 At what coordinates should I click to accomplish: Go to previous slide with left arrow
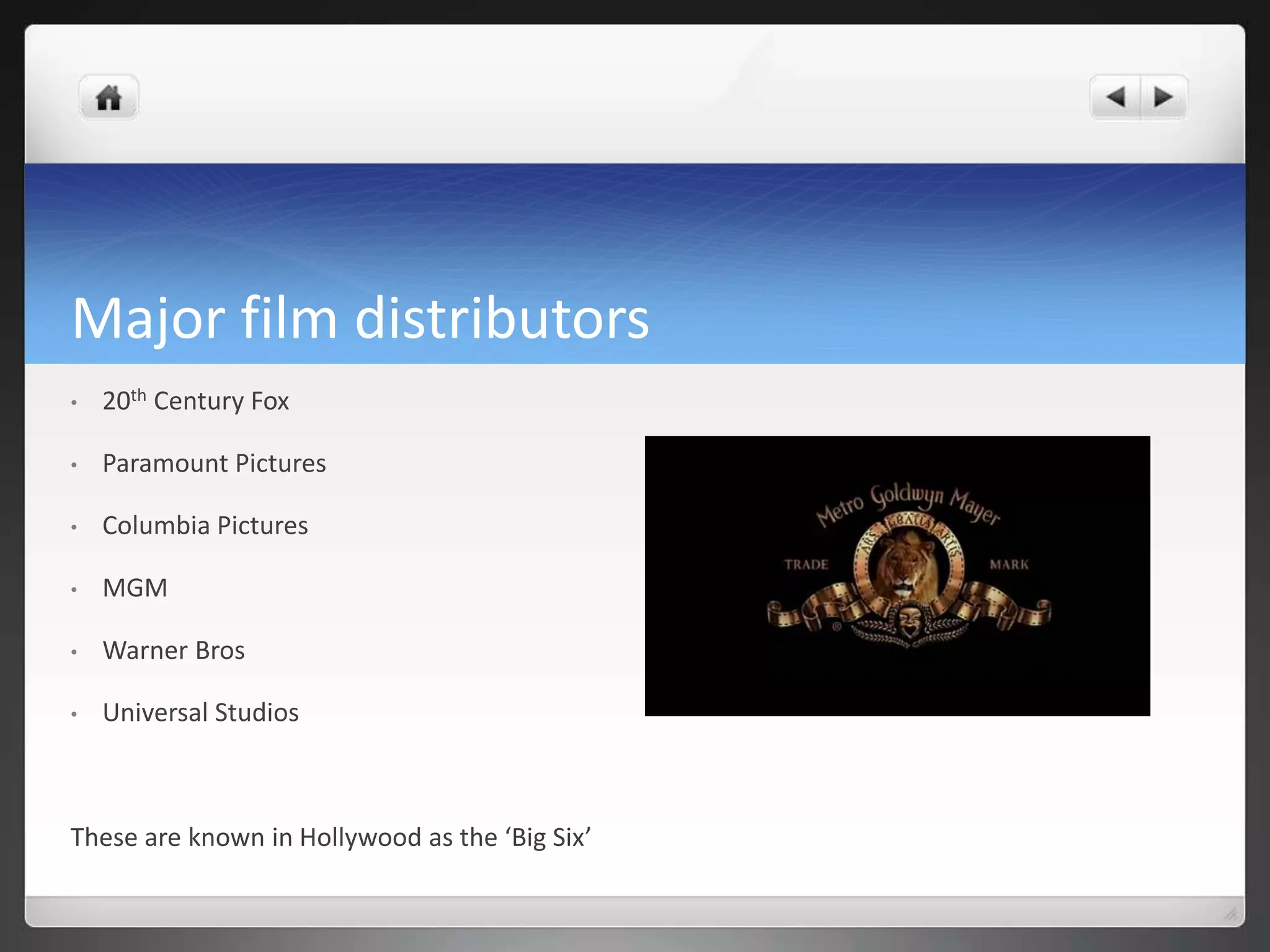click(1116, 97)
